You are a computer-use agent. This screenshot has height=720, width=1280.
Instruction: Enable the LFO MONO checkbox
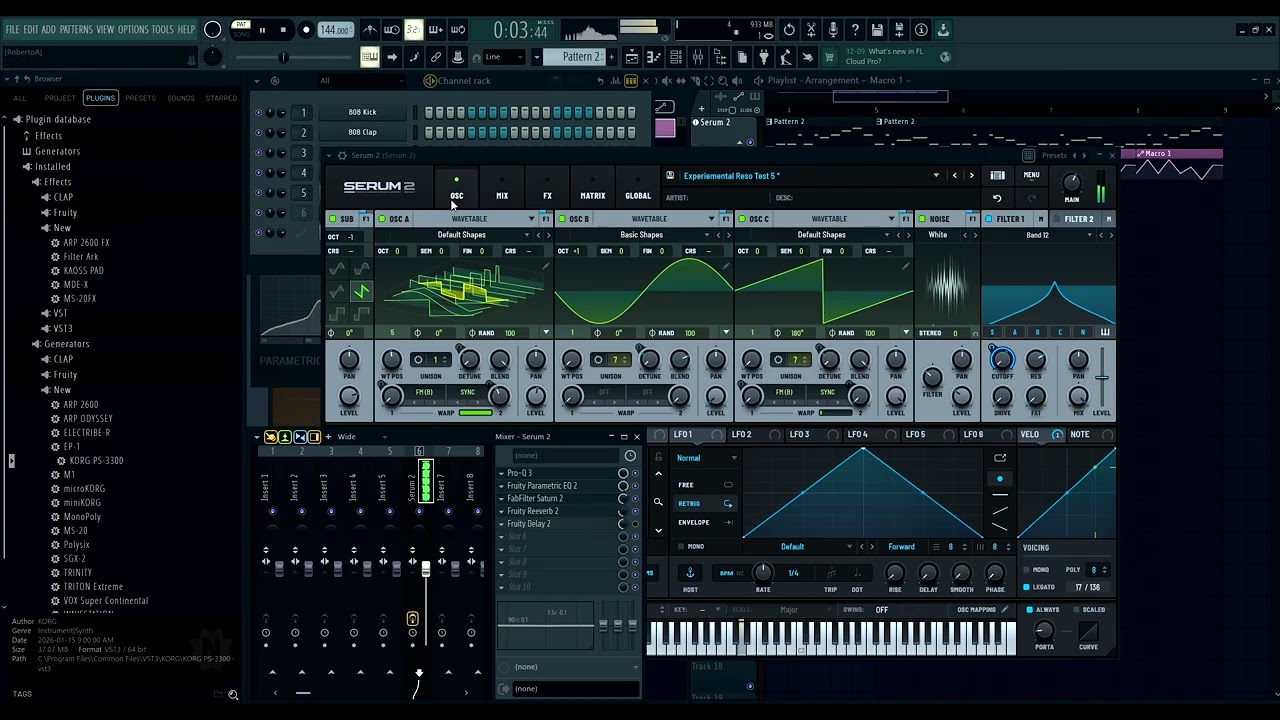click(x=682, y=547)
